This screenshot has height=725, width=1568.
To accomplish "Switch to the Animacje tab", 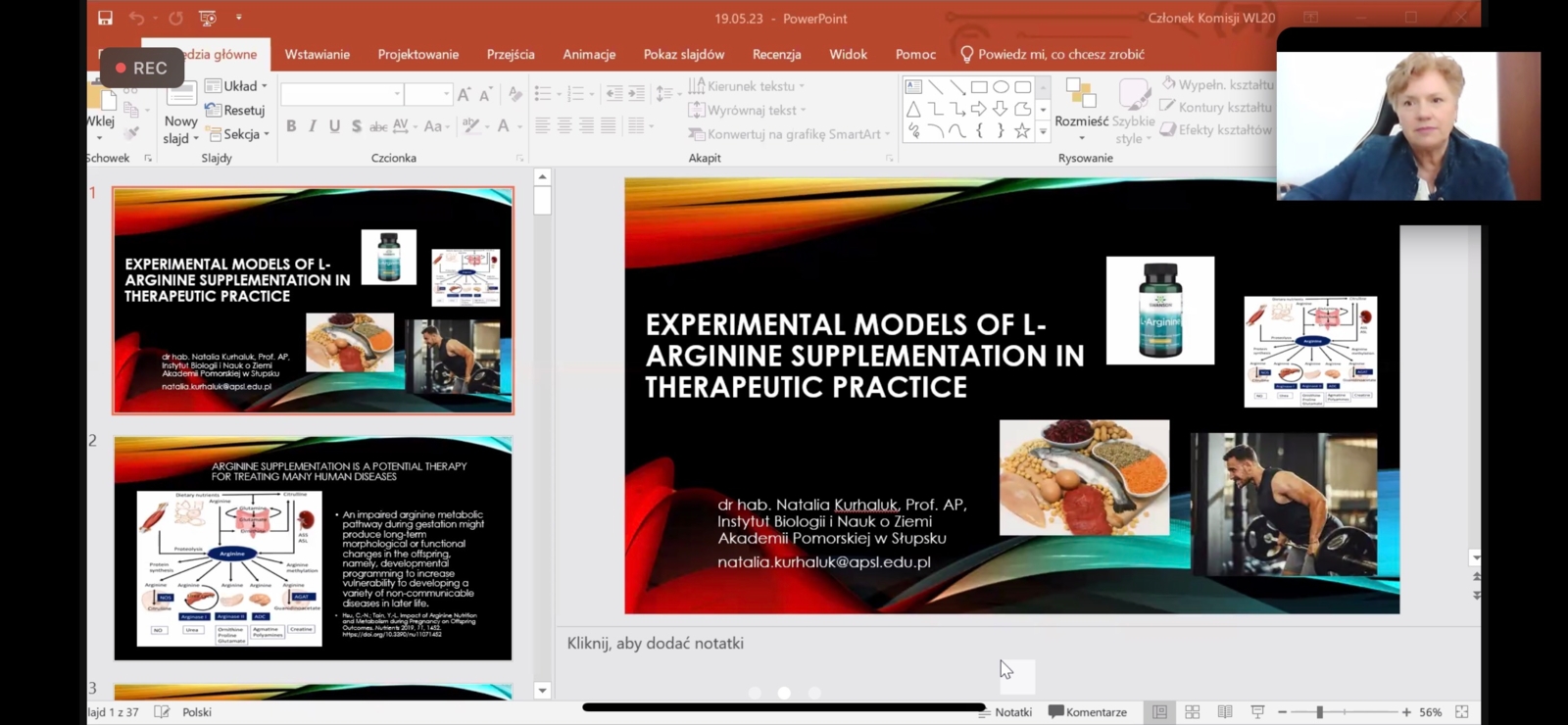I will pos(589,55).
